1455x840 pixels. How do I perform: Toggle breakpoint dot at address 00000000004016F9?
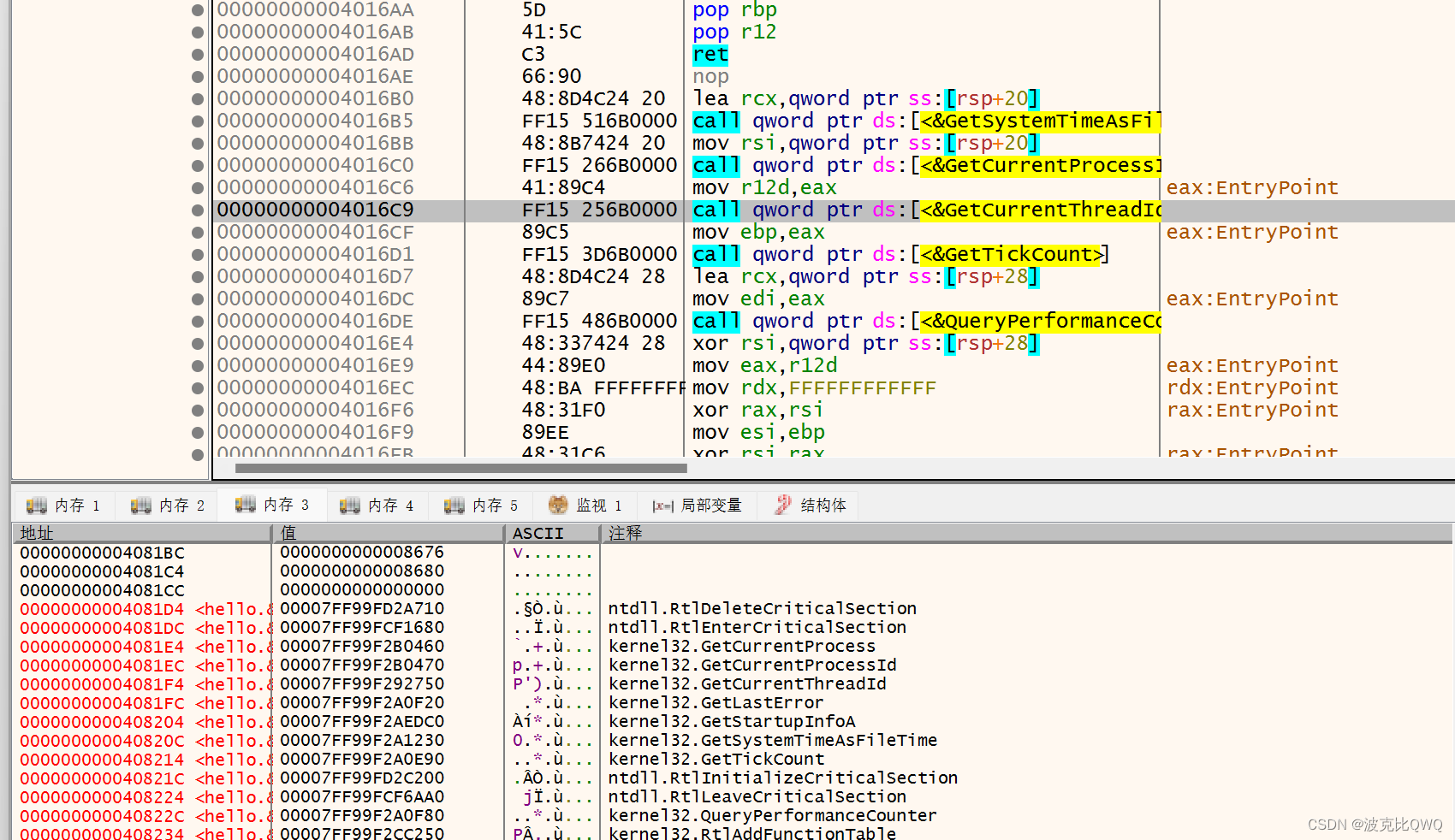[x=198, y=433]
